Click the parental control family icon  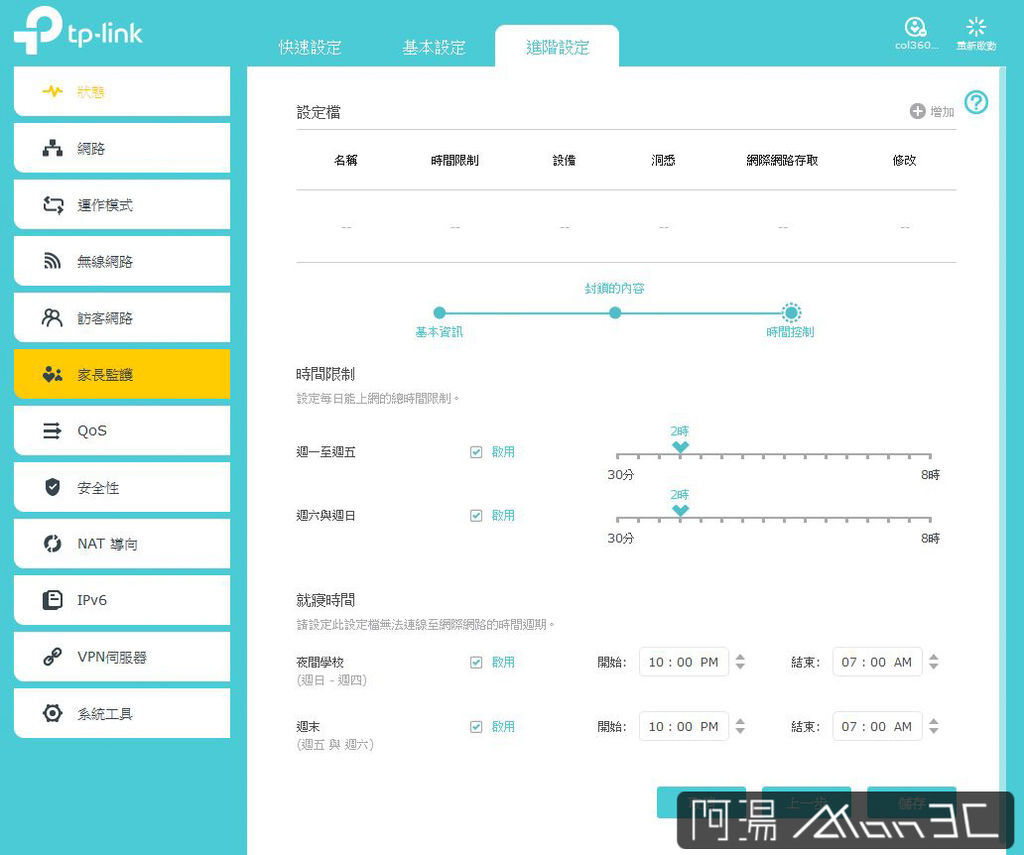point(52,374)
